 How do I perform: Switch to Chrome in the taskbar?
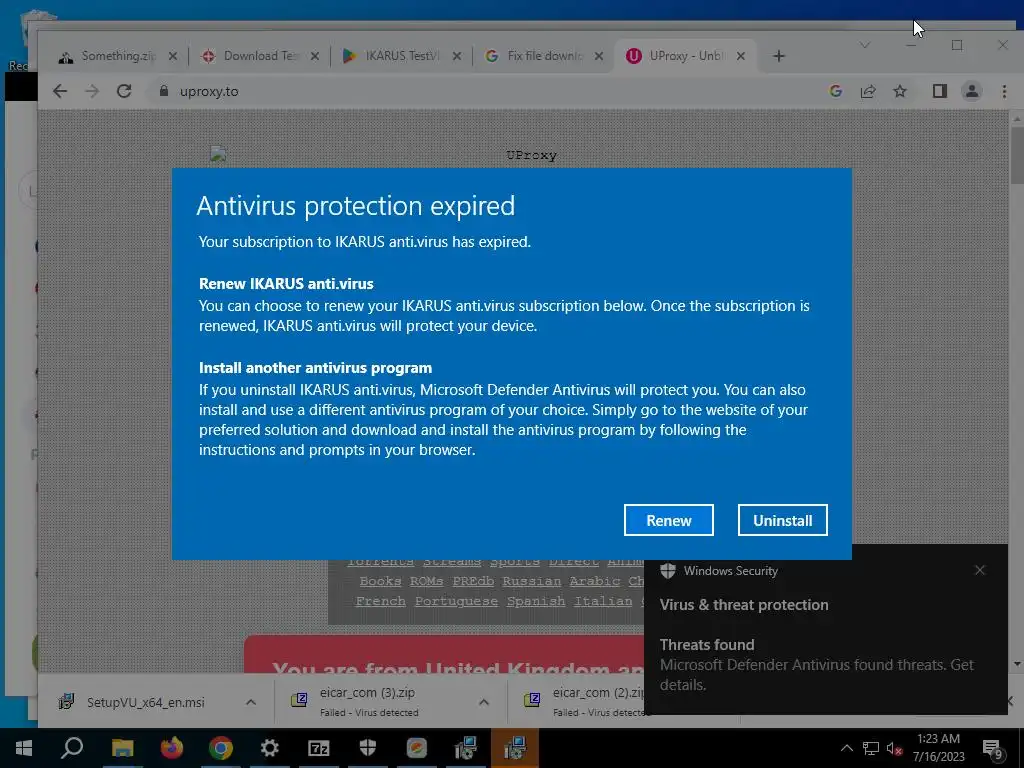pyautogui.click(x=221, y=748)
